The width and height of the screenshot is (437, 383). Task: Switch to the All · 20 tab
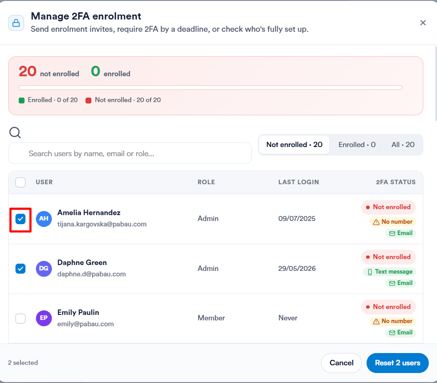[403, 145]
